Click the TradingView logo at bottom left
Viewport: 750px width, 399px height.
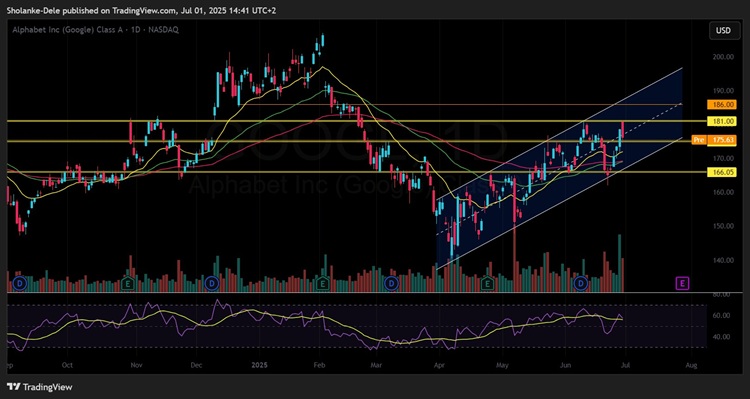(40, 387)
